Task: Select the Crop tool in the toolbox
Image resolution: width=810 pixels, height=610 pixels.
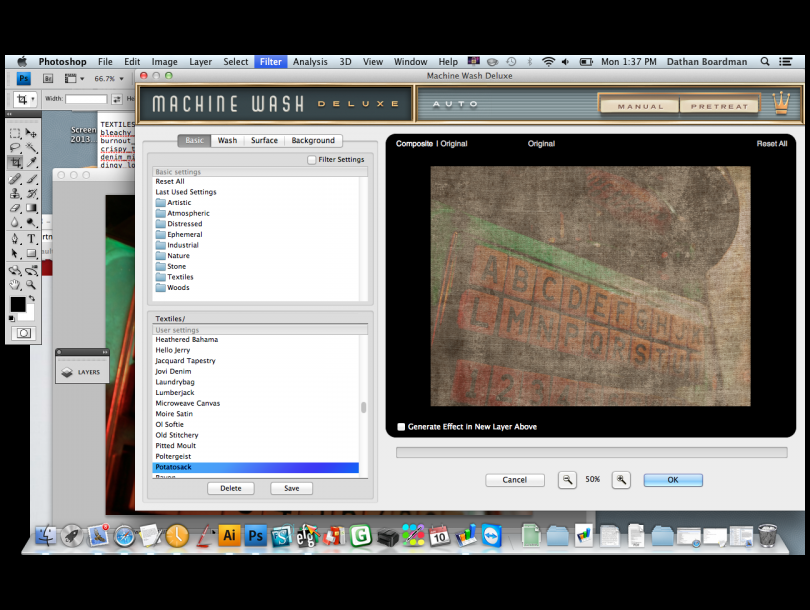Action: (x=15, y=163)
